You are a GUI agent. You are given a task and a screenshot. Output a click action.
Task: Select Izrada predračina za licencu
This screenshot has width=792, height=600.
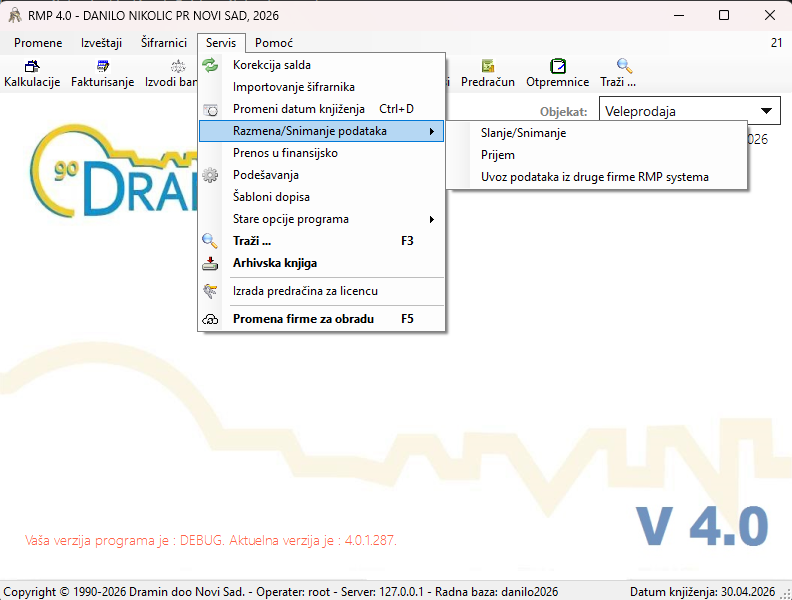tap(321, 291)
